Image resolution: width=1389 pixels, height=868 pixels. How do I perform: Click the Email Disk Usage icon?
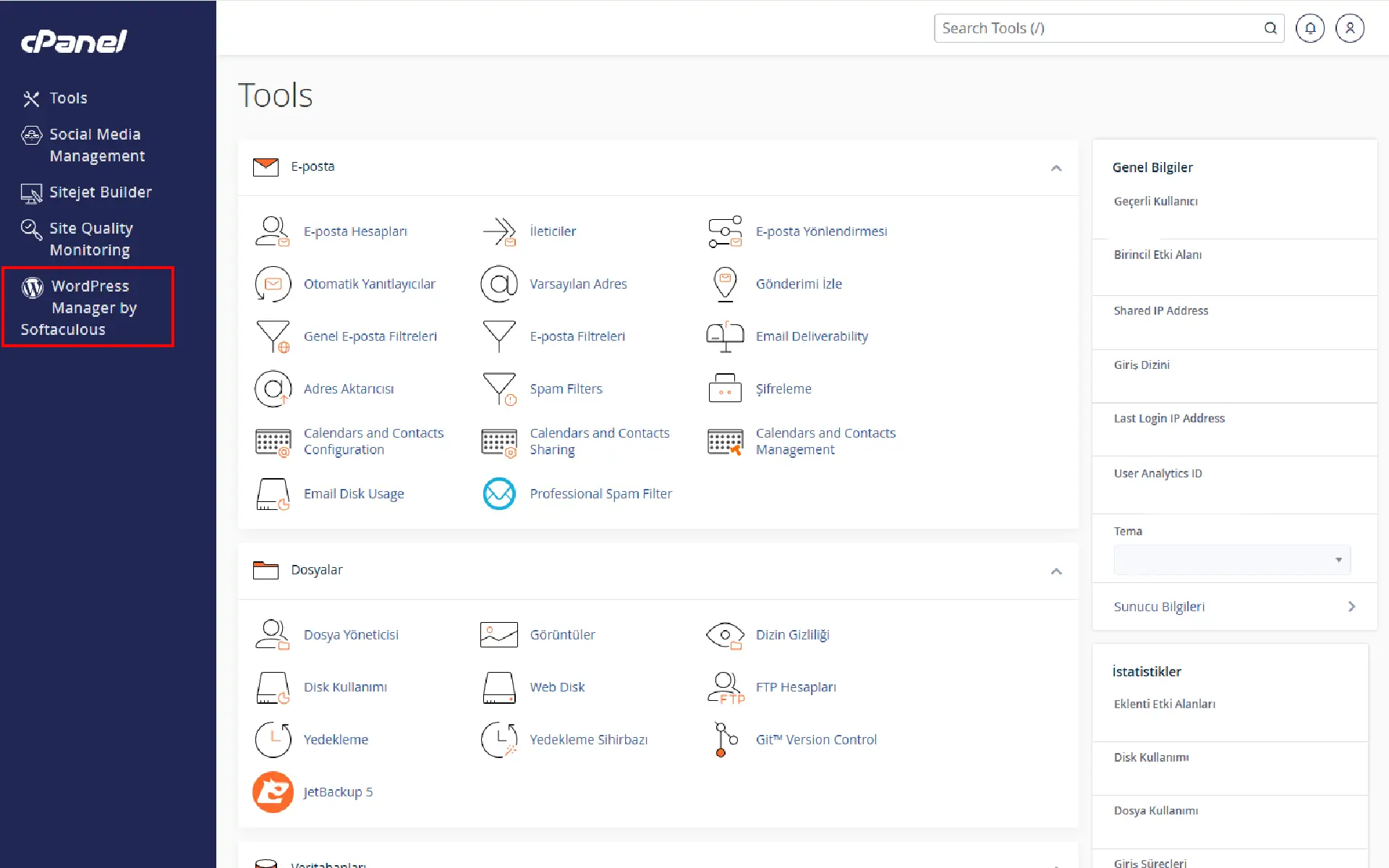273,494
